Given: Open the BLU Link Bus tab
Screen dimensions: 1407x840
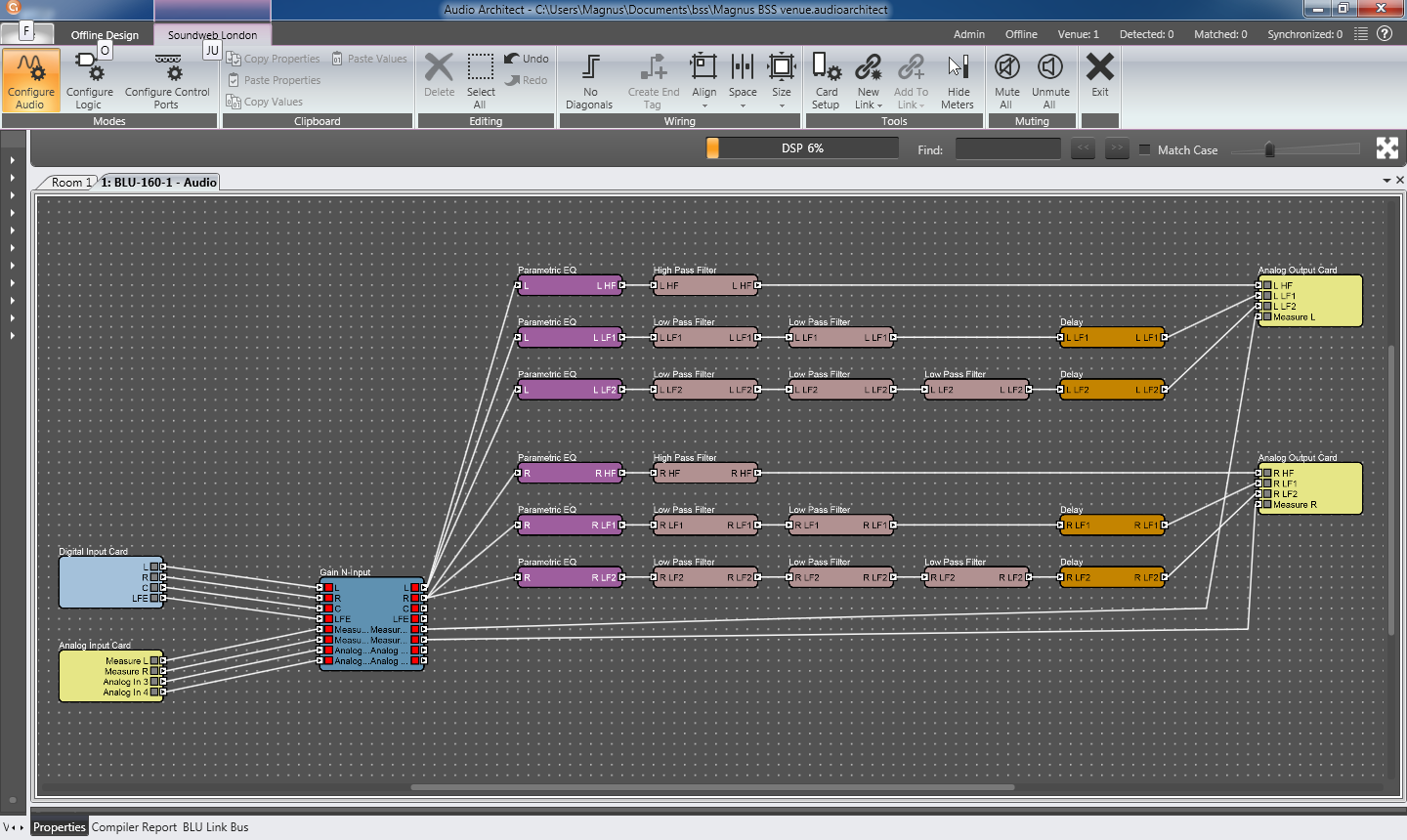Looking at the screenshot, I should click(216, 827).
